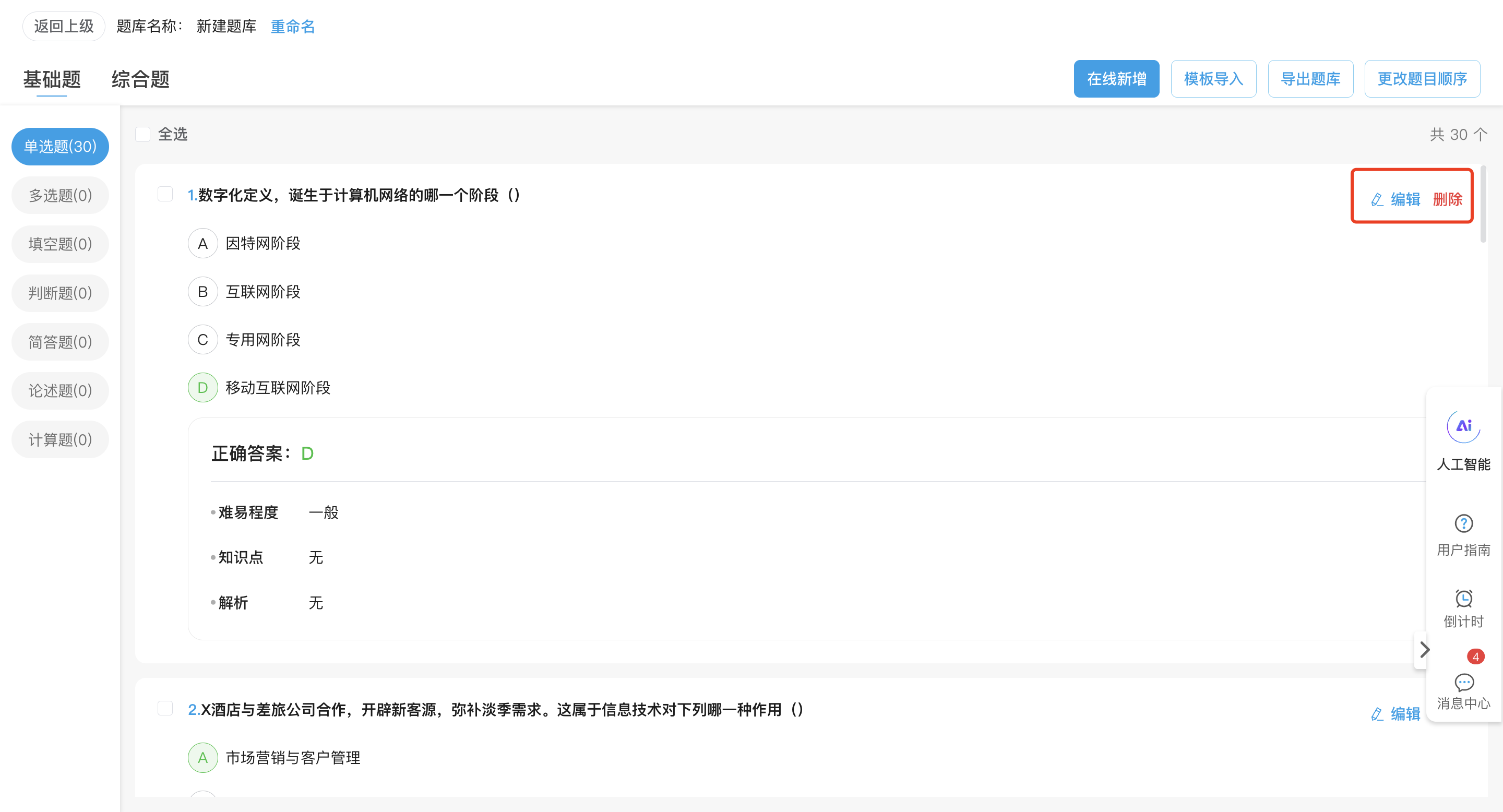The image size is (1503, 812).
Task: Select option B 互联网阶段
Action: (202, 292)
